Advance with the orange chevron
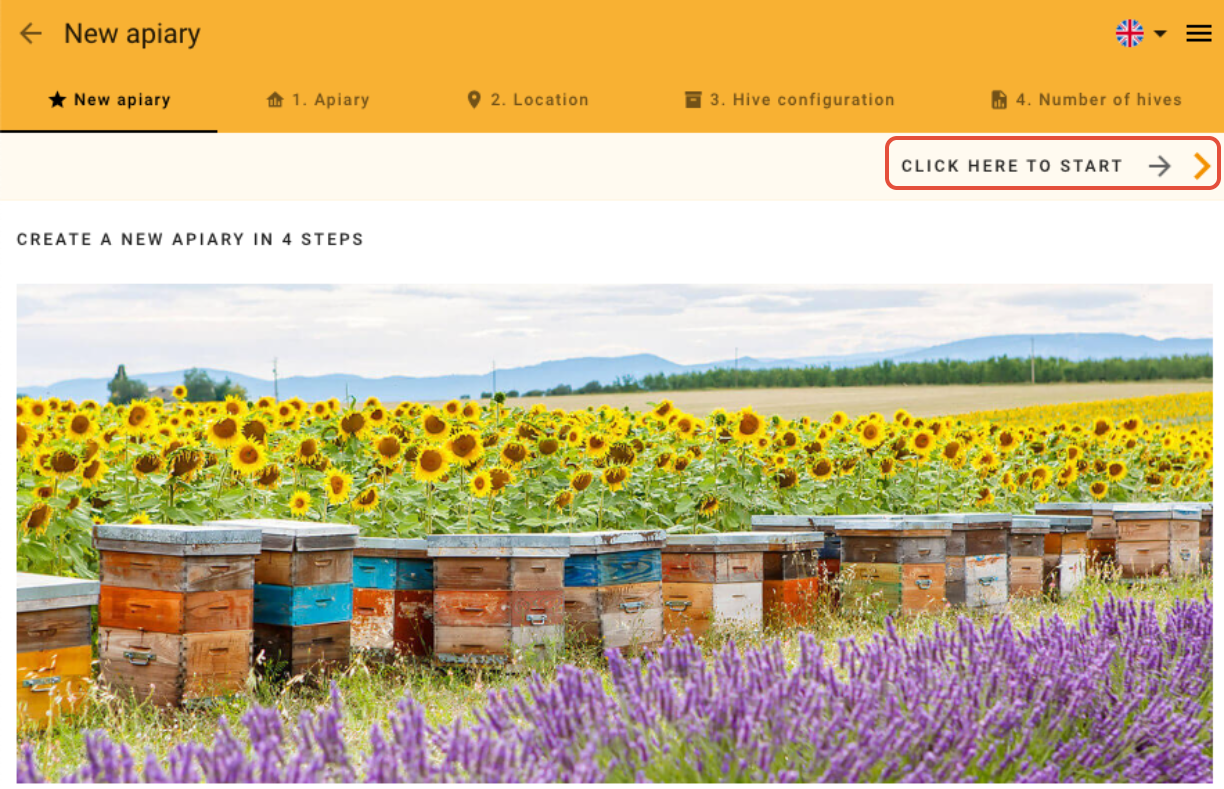The image size is (1224, 789). point(1202,166)
